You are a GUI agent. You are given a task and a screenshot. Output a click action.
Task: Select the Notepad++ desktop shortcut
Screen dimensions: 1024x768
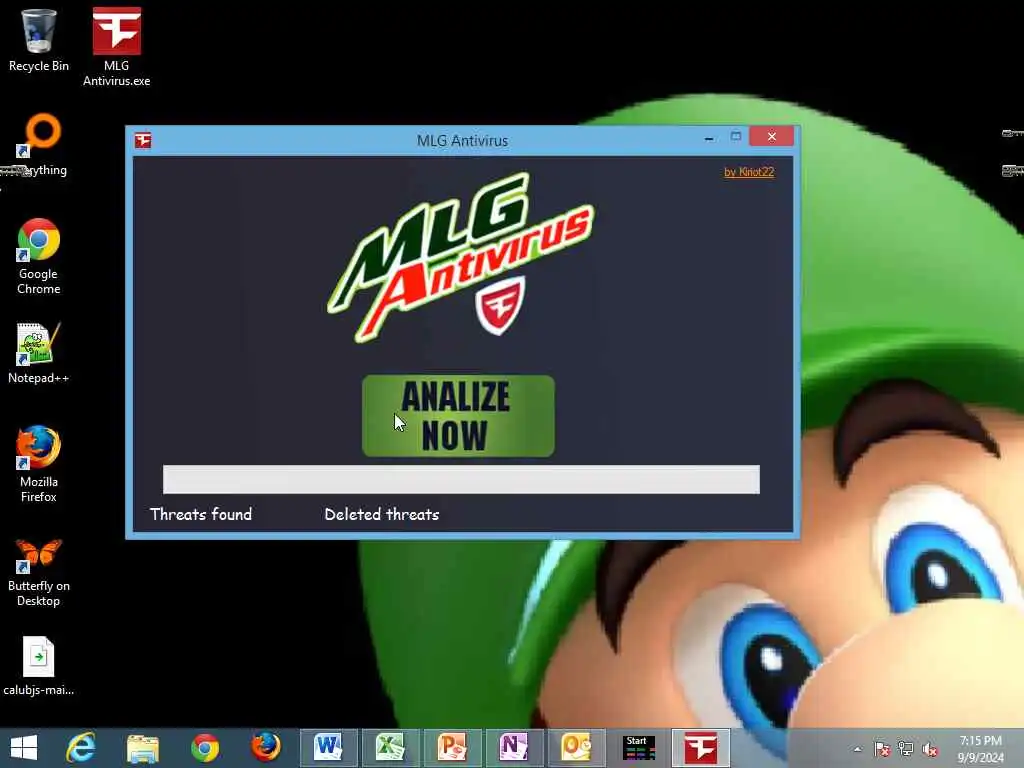click(x=39, y=353)
